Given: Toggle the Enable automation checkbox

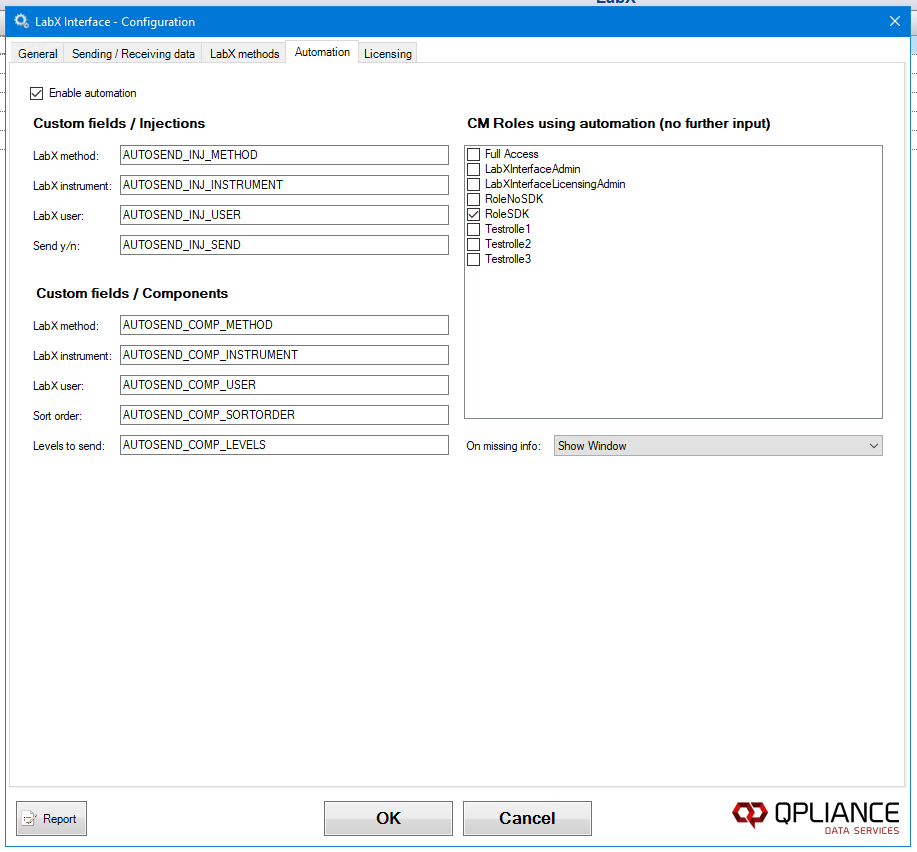Looking at the screenshot, I should click(36, 93).
